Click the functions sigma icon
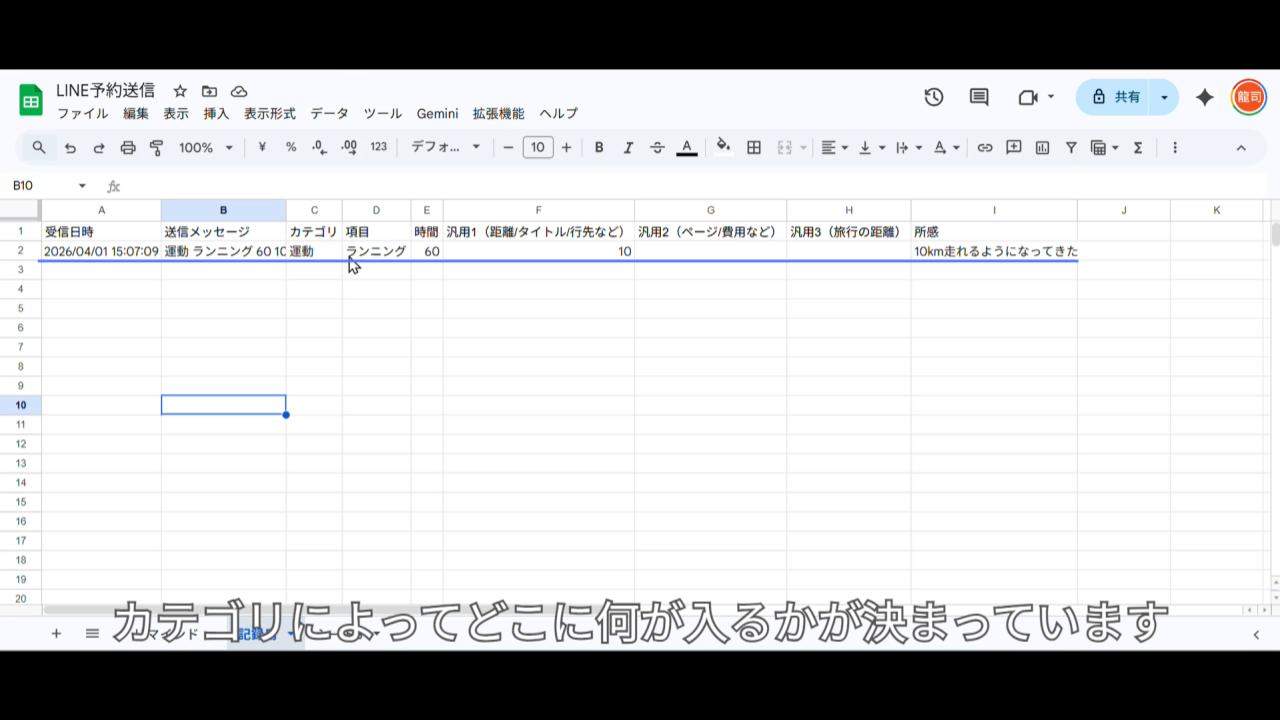This screenshot has width=1280, height=720. click(1138, 148)
